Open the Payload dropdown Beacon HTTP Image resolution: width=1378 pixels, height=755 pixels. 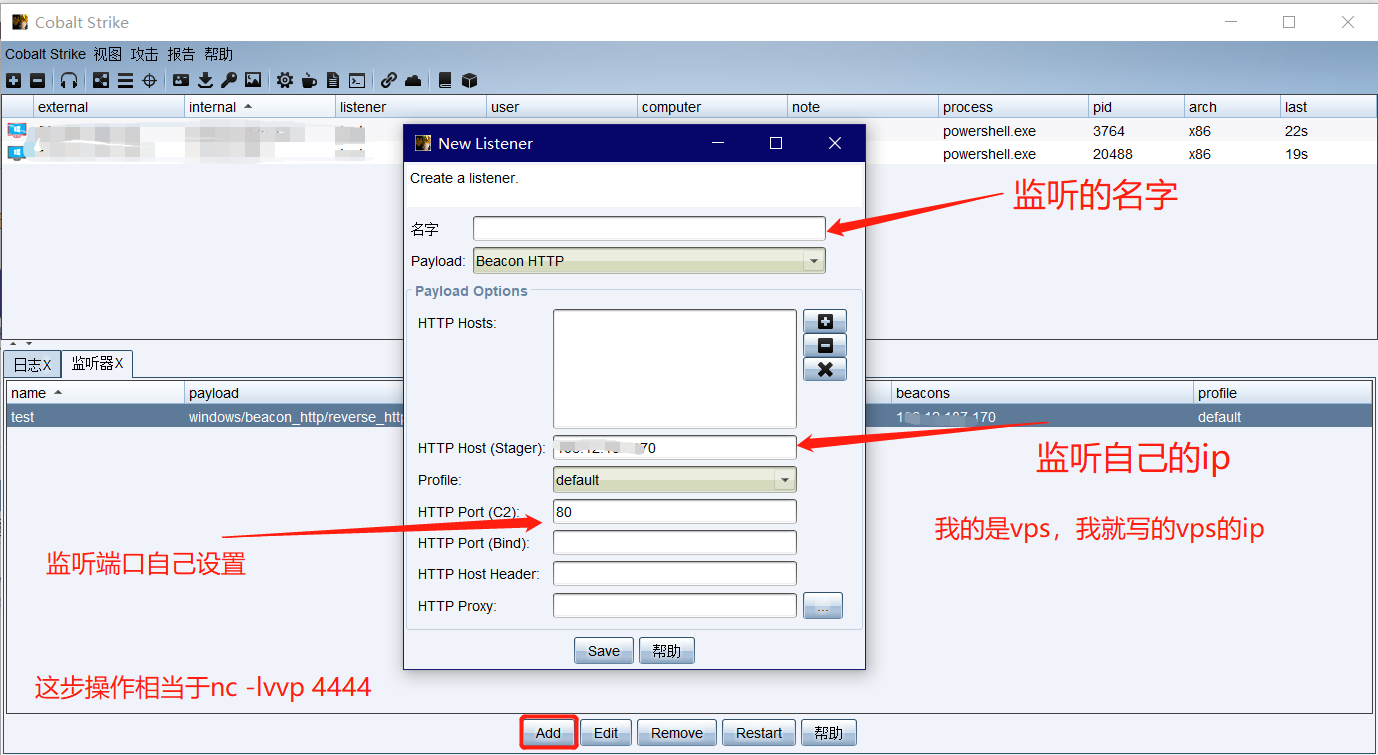[649, 261]
